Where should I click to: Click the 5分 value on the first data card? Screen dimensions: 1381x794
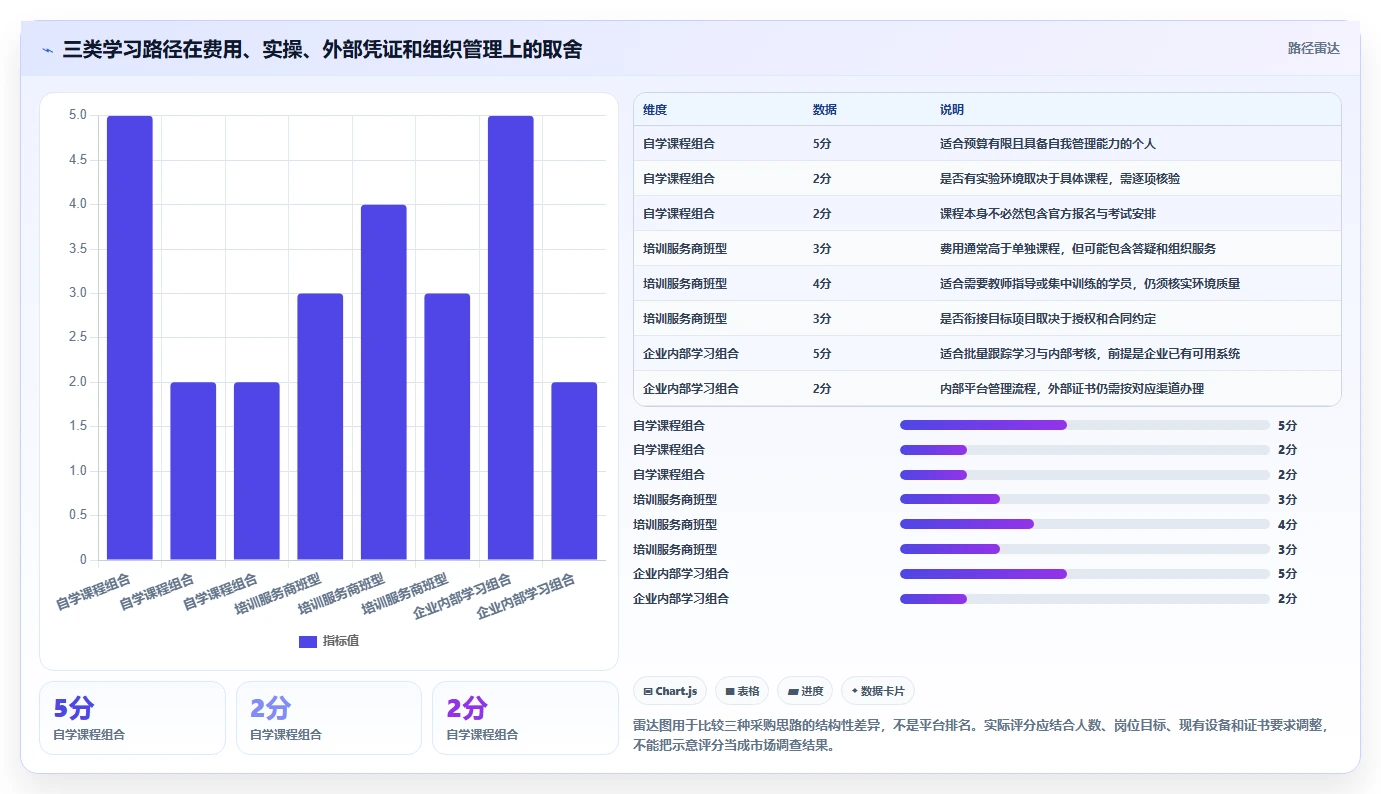(73, 708)
